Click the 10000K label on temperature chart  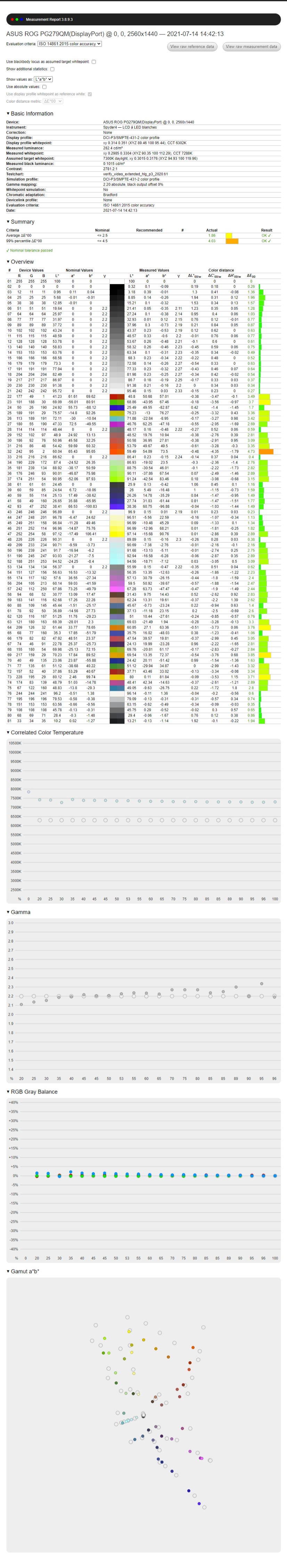[15, 752]
